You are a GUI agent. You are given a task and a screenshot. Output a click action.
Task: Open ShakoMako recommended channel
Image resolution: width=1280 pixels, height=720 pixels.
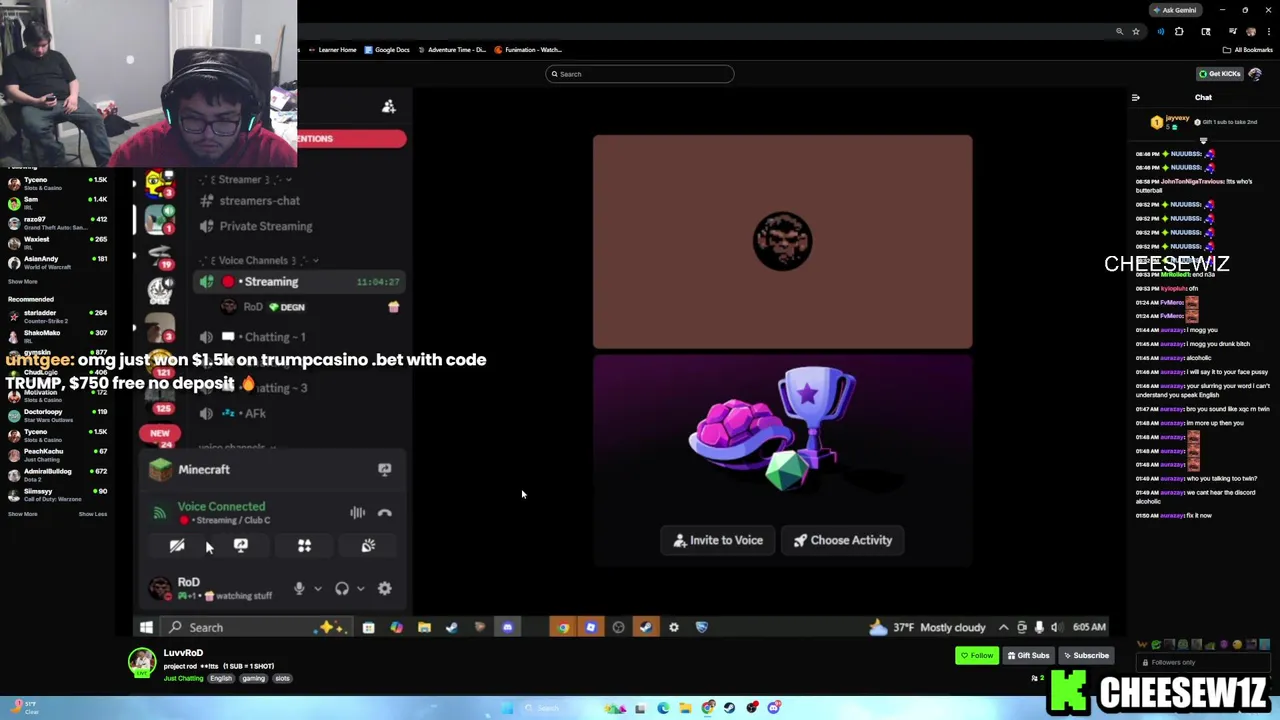pyautogui.click(x=58, y=336)
